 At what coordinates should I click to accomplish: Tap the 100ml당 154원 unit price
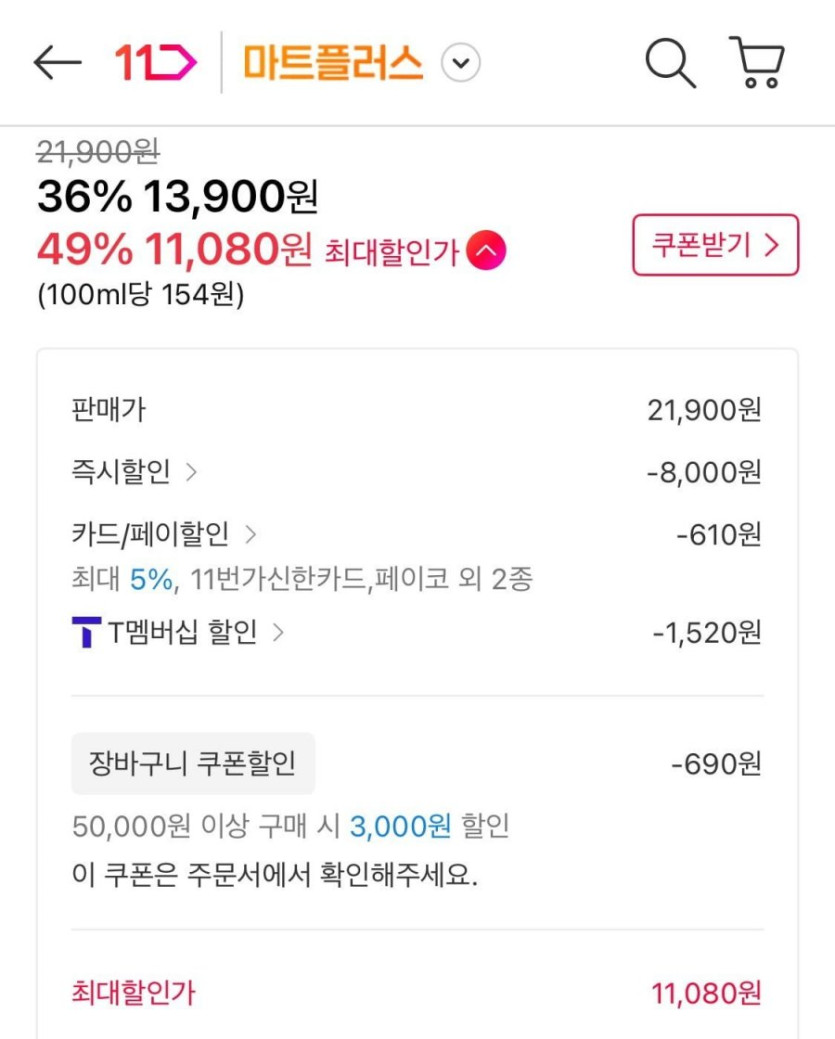click(140, 296)
